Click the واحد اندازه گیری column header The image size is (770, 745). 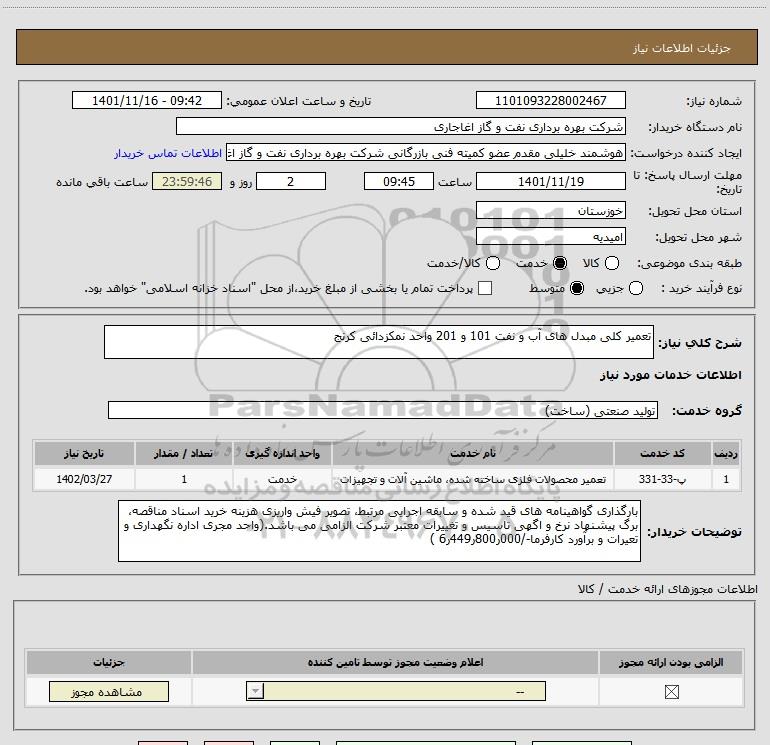click(x=282, y=453)
